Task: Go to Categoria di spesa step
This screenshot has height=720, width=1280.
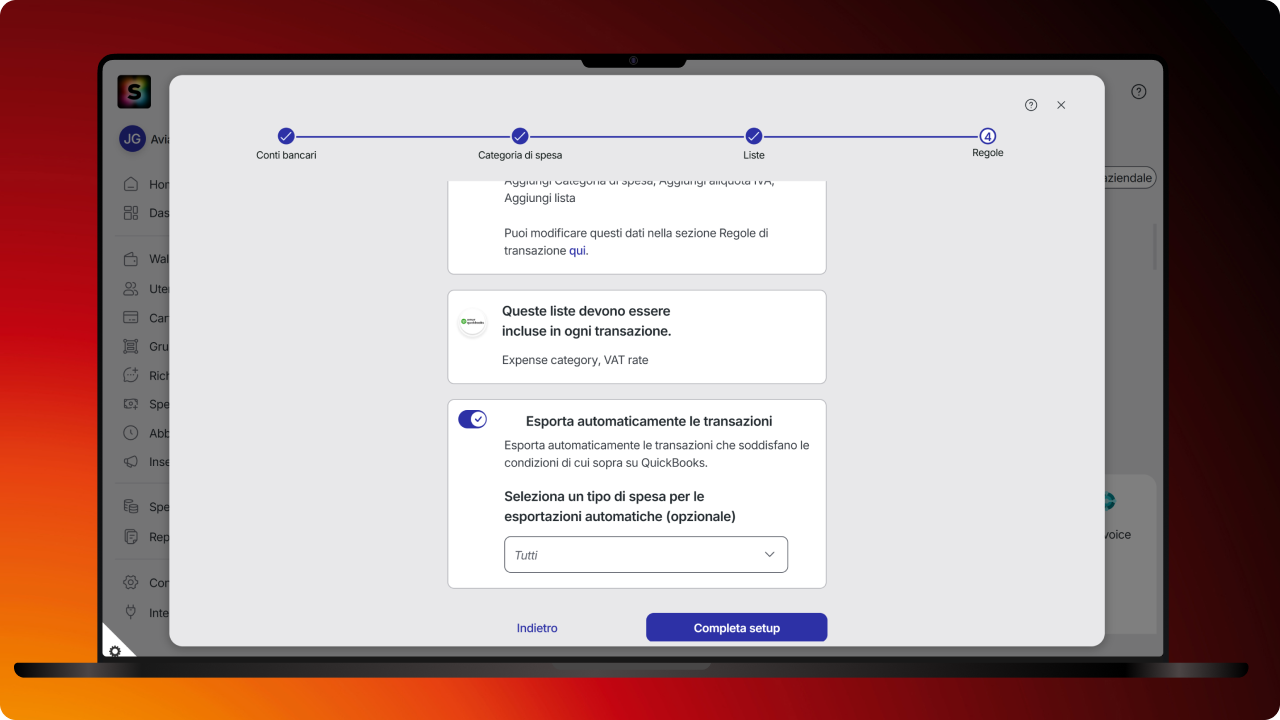Action: (520, 144)
